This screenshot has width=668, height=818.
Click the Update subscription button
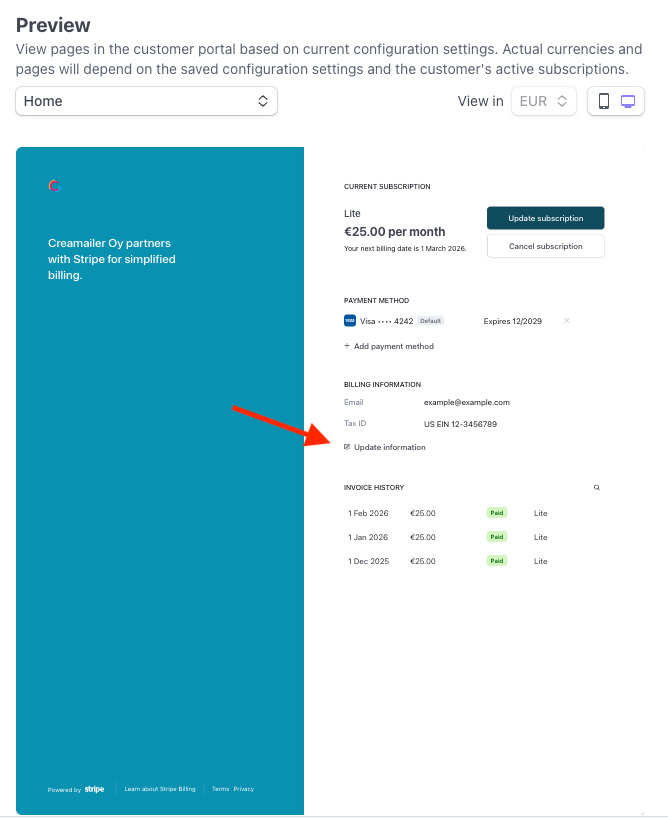click(546, 218)
